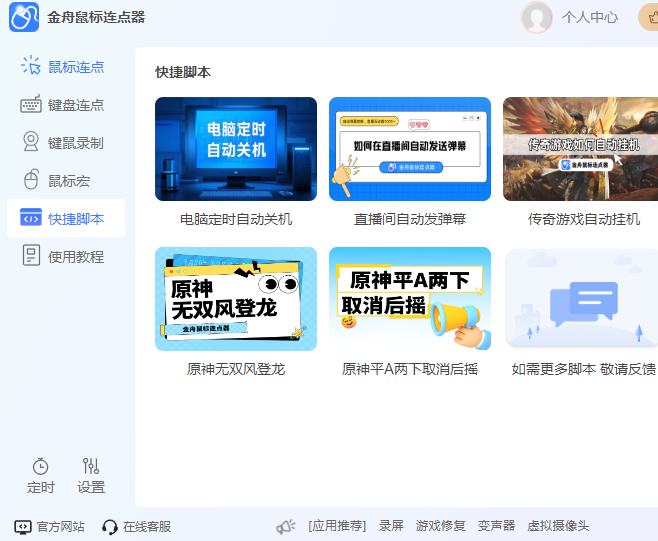Screen dimensions: 658x541
Task: Open the 游戏修复 recommended app link
Action: click(441, 526)
